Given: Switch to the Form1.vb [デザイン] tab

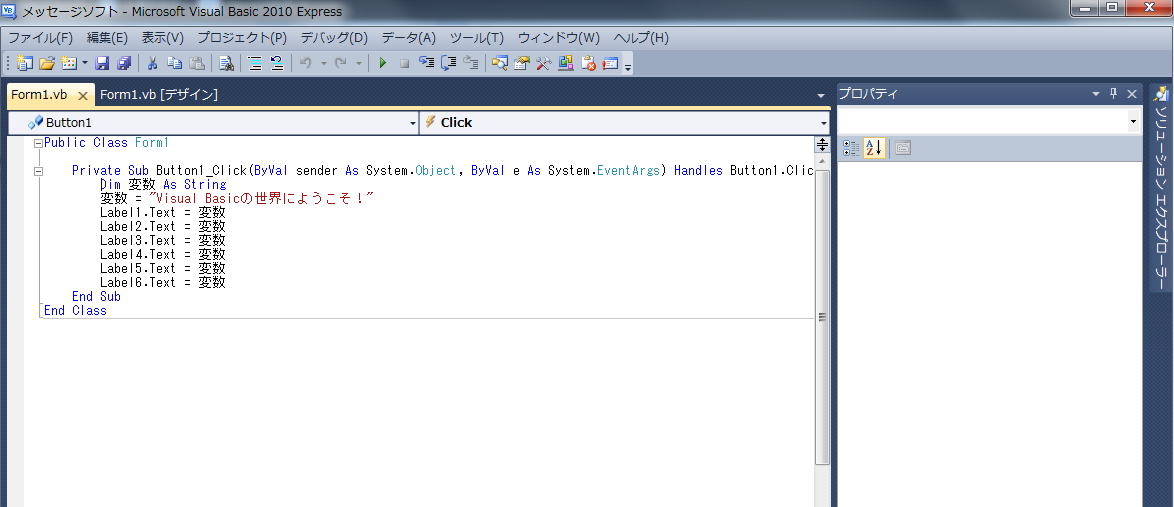Looking at the screenshot, I should point(159,94).
